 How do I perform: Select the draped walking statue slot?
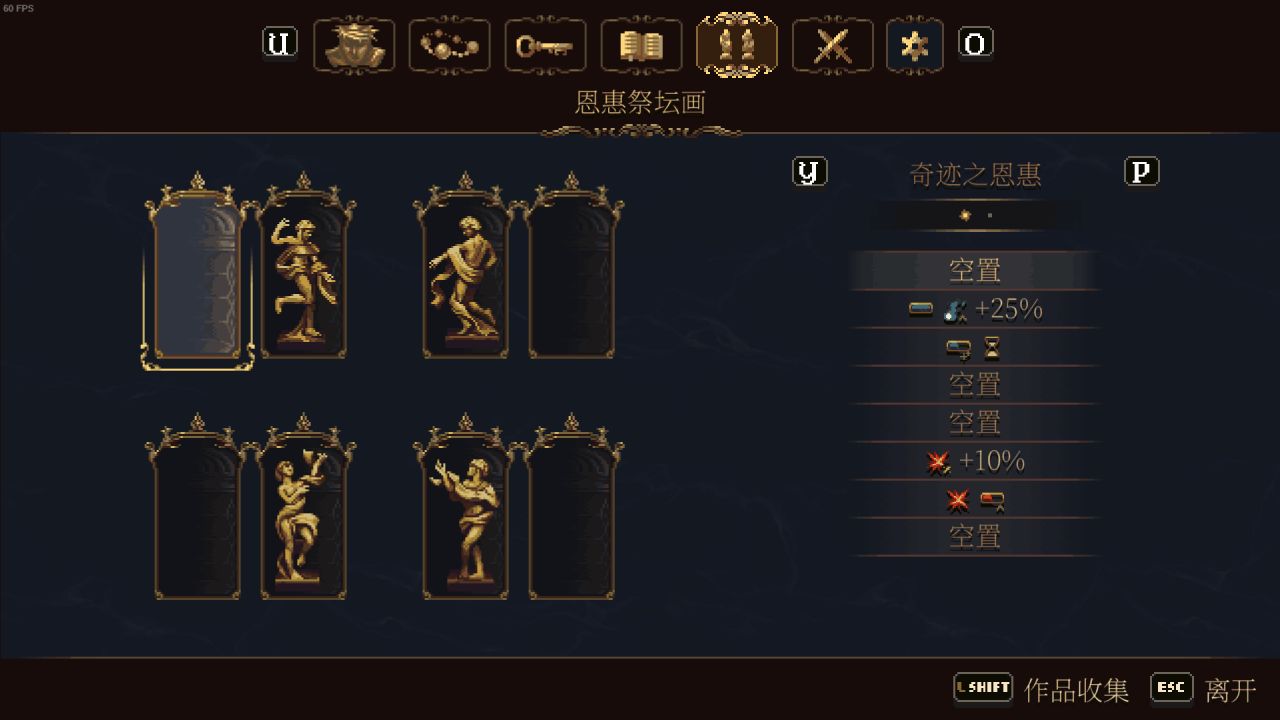pyautogui.click(x=466, y=266)
